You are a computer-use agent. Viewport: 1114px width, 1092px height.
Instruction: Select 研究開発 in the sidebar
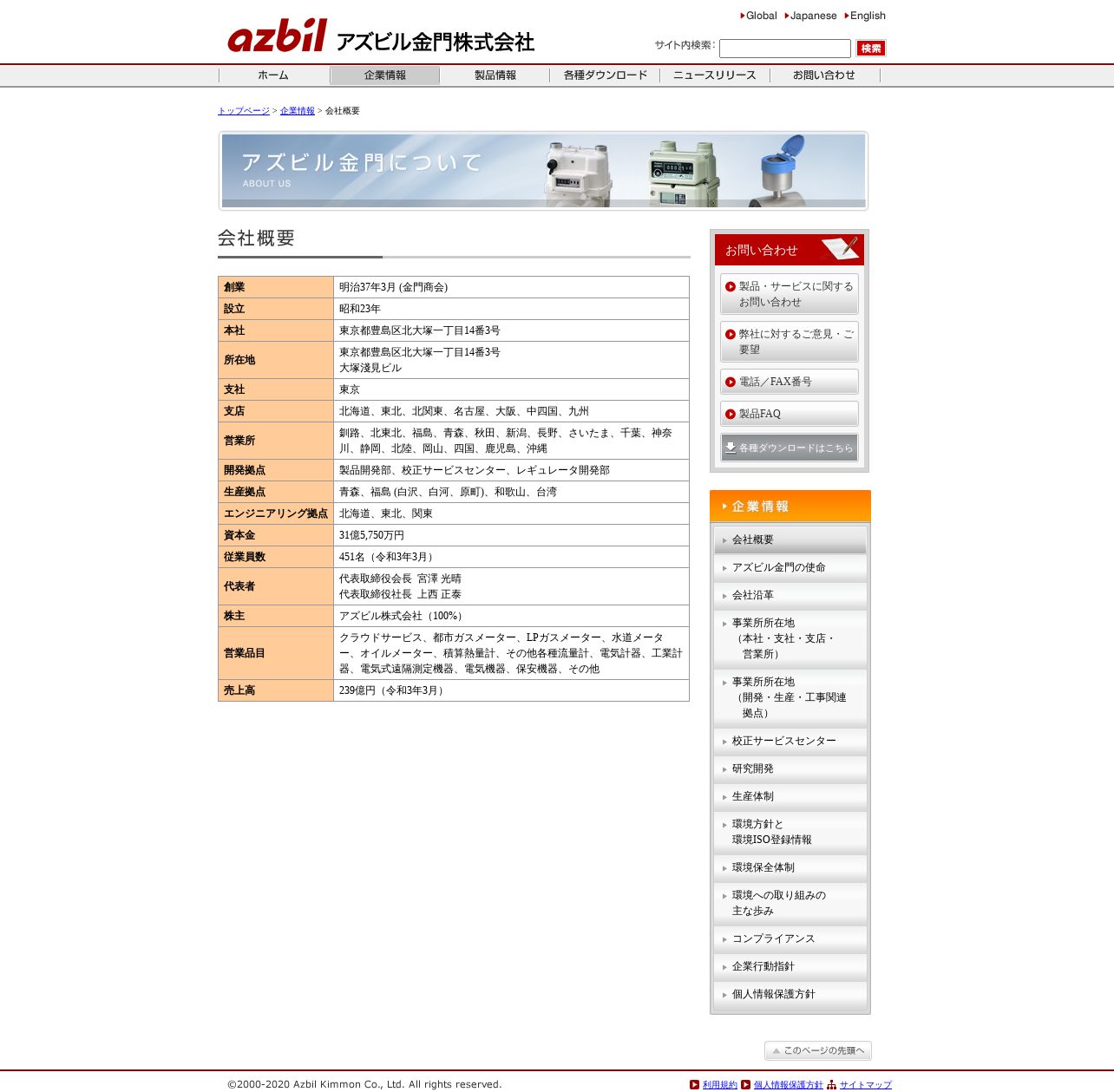(x=790, y=768)
